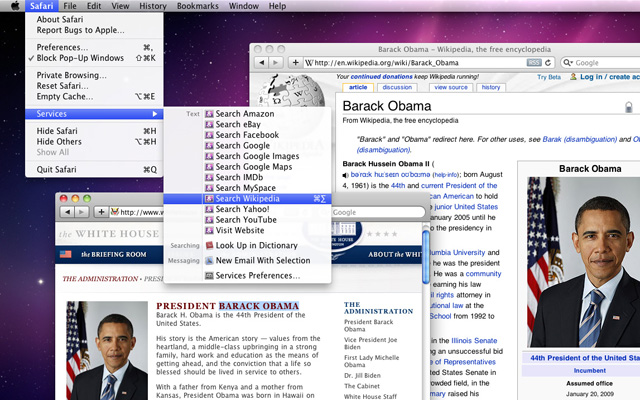Screen dimensions: 640x400
Task: Click the RSS badge in address bar
Action: click(x=534, y=62)
